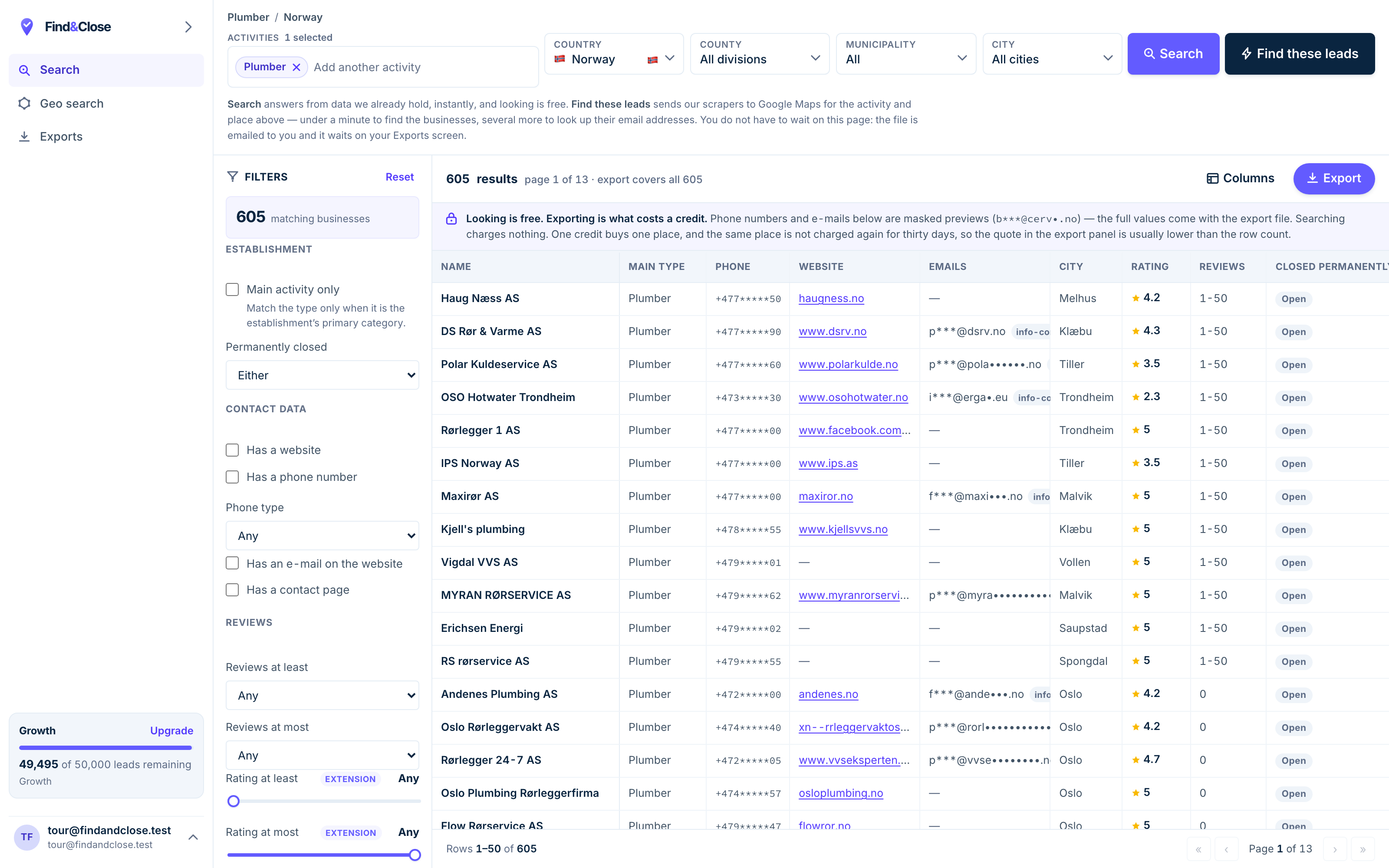Tick Has an e-mail on the website
Viewport: 1389px width, 868px height.
coord(232,563)
